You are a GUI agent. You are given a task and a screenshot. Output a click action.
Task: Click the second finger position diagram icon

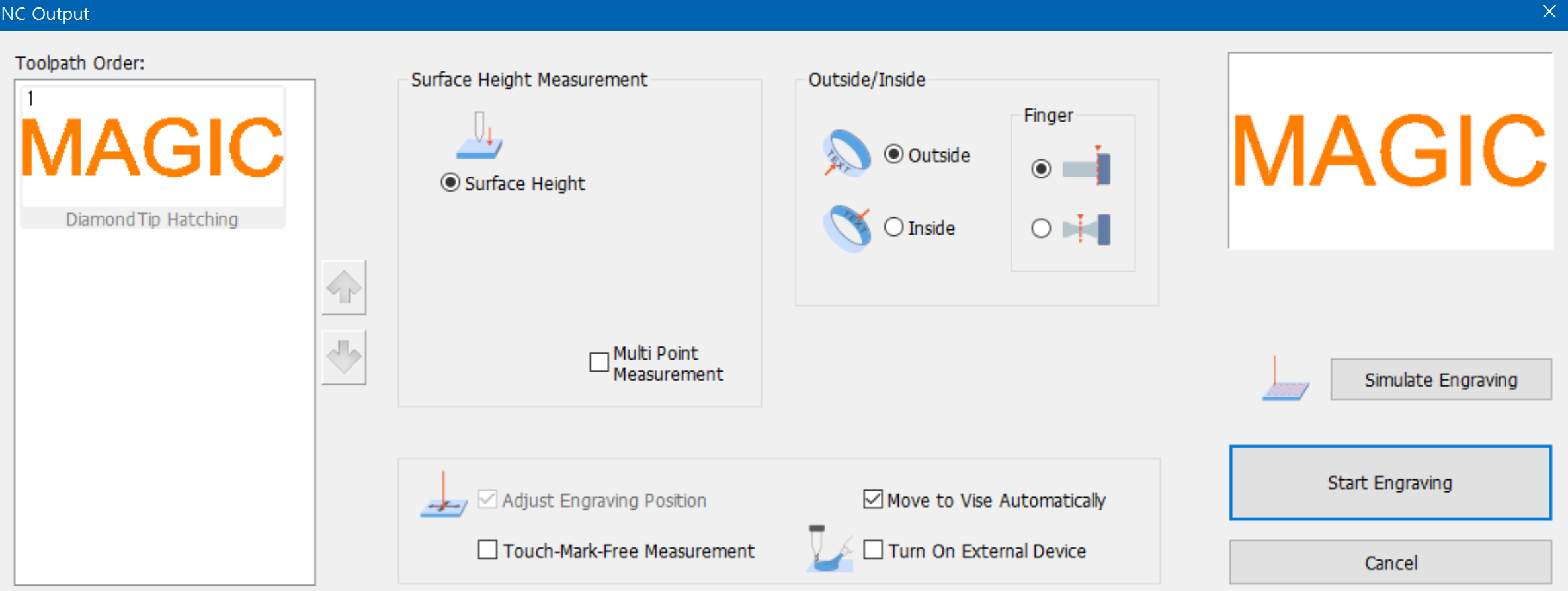point(1087,229)
